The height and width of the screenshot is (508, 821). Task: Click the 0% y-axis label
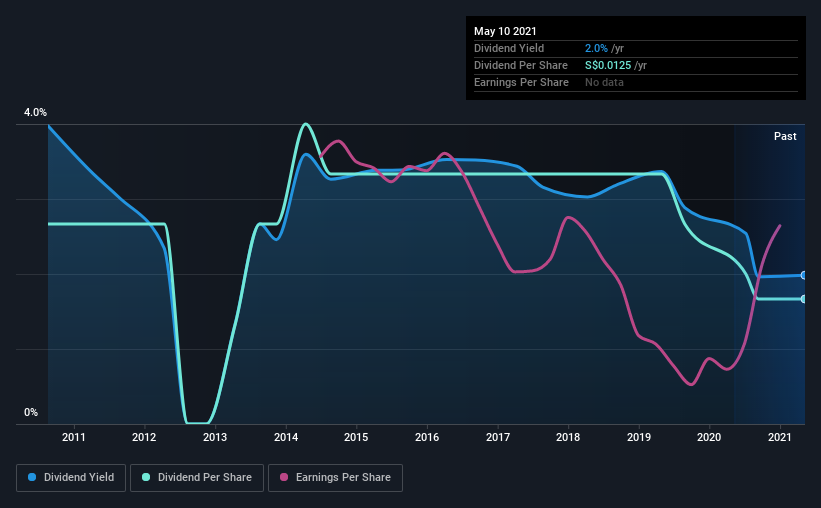[31, 412]
